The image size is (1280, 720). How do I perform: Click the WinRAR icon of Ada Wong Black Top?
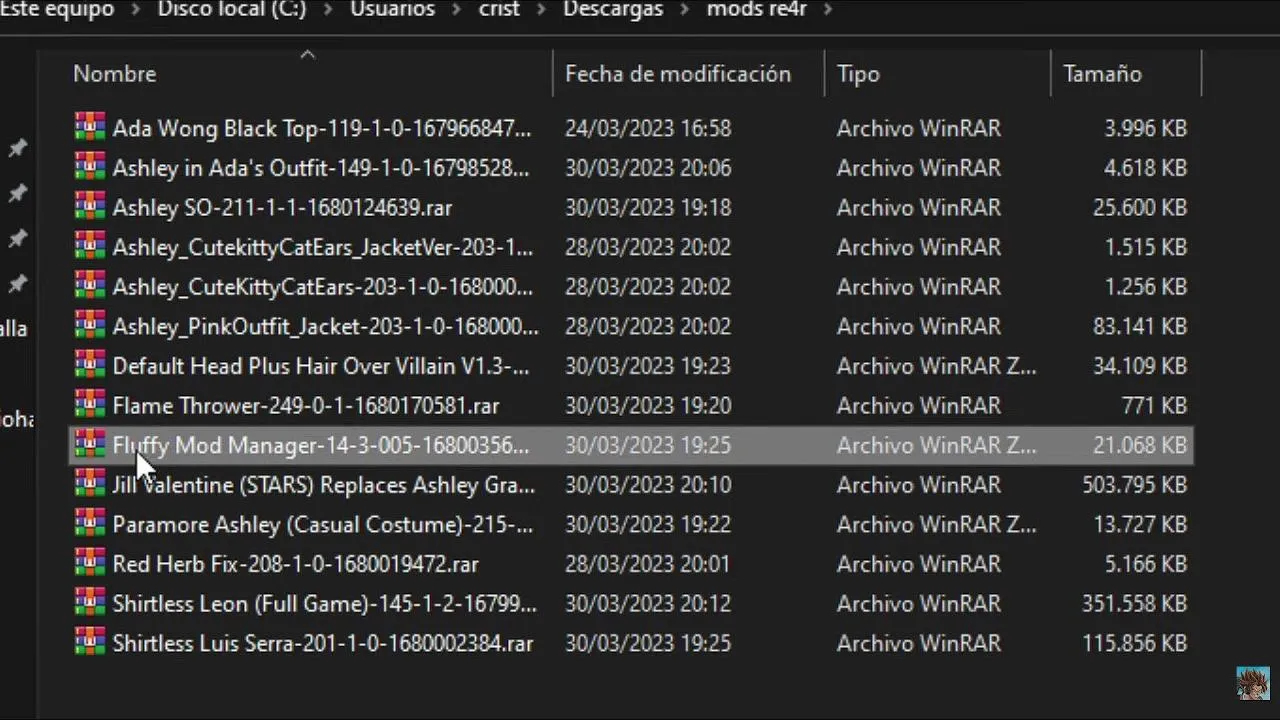pyautogui.click(x=89, y=127)
